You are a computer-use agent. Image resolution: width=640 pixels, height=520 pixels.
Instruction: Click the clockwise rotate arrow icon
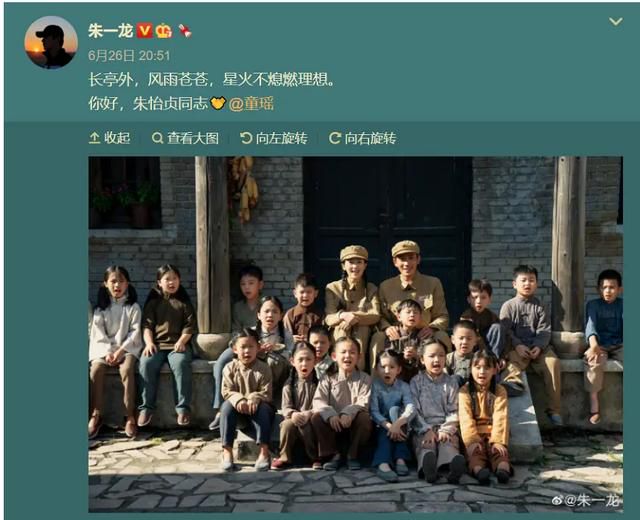(x=335, y=138)
